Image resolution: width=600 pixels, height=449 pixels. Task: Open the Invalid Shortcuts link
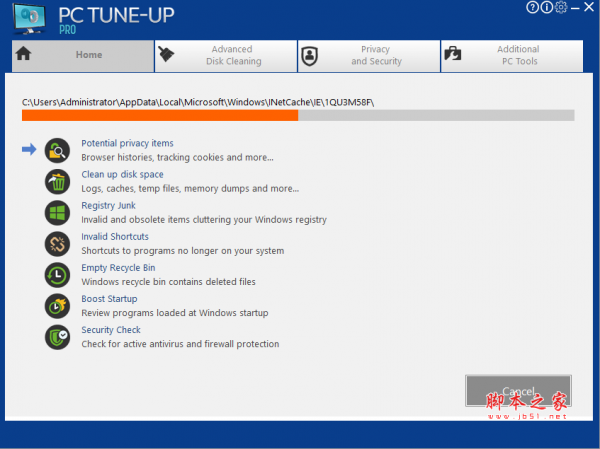pyautogui.click(x=115, y=237)
